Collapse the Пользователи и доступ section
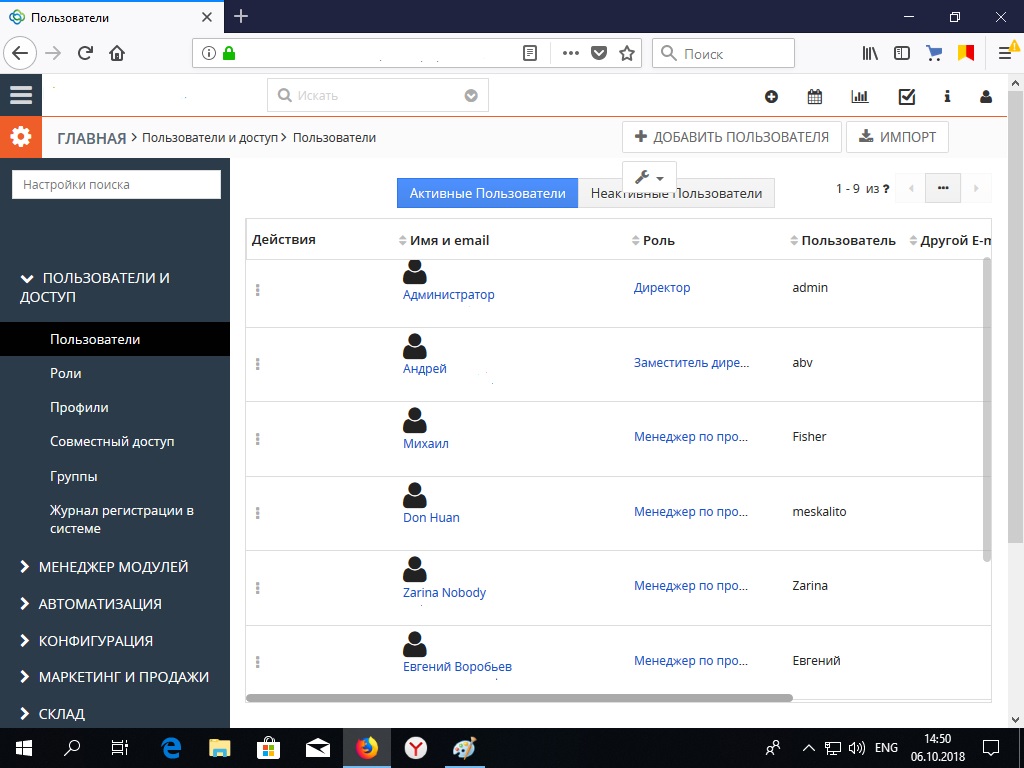 [x=95, y=287]
